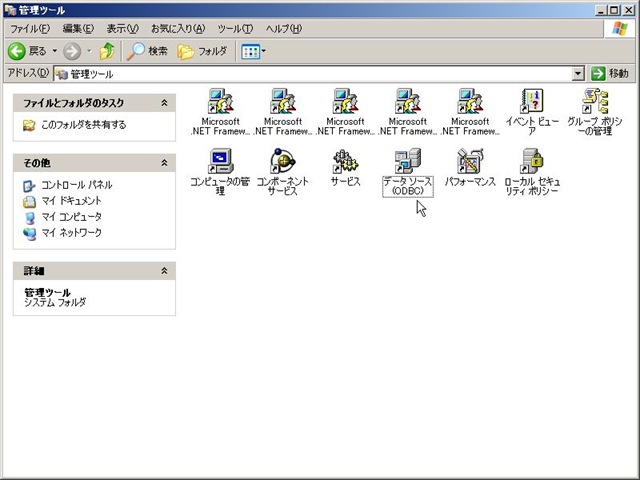The width and height of the screenshot is (640, 480).
Task: Open the お気に入り(A) menu
Action: tap(178, 29)
